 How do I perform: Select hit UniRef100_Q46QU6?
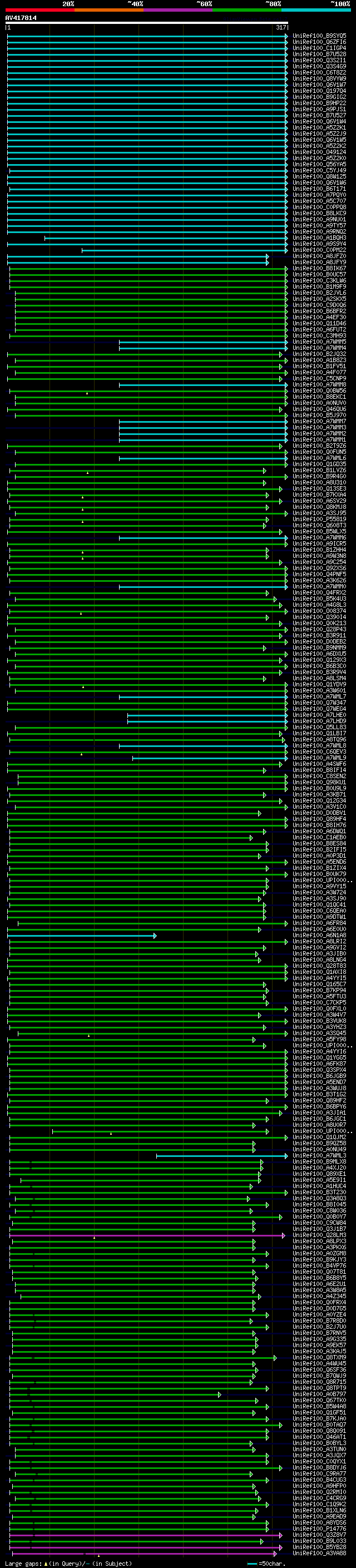click(319, 409)
